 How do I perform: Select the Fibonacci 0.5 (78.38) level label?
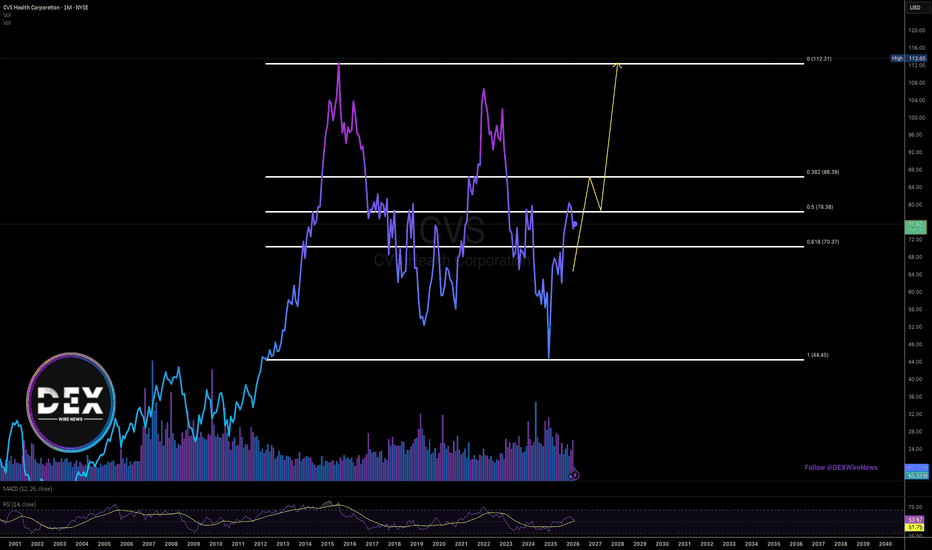click(820, 207)
